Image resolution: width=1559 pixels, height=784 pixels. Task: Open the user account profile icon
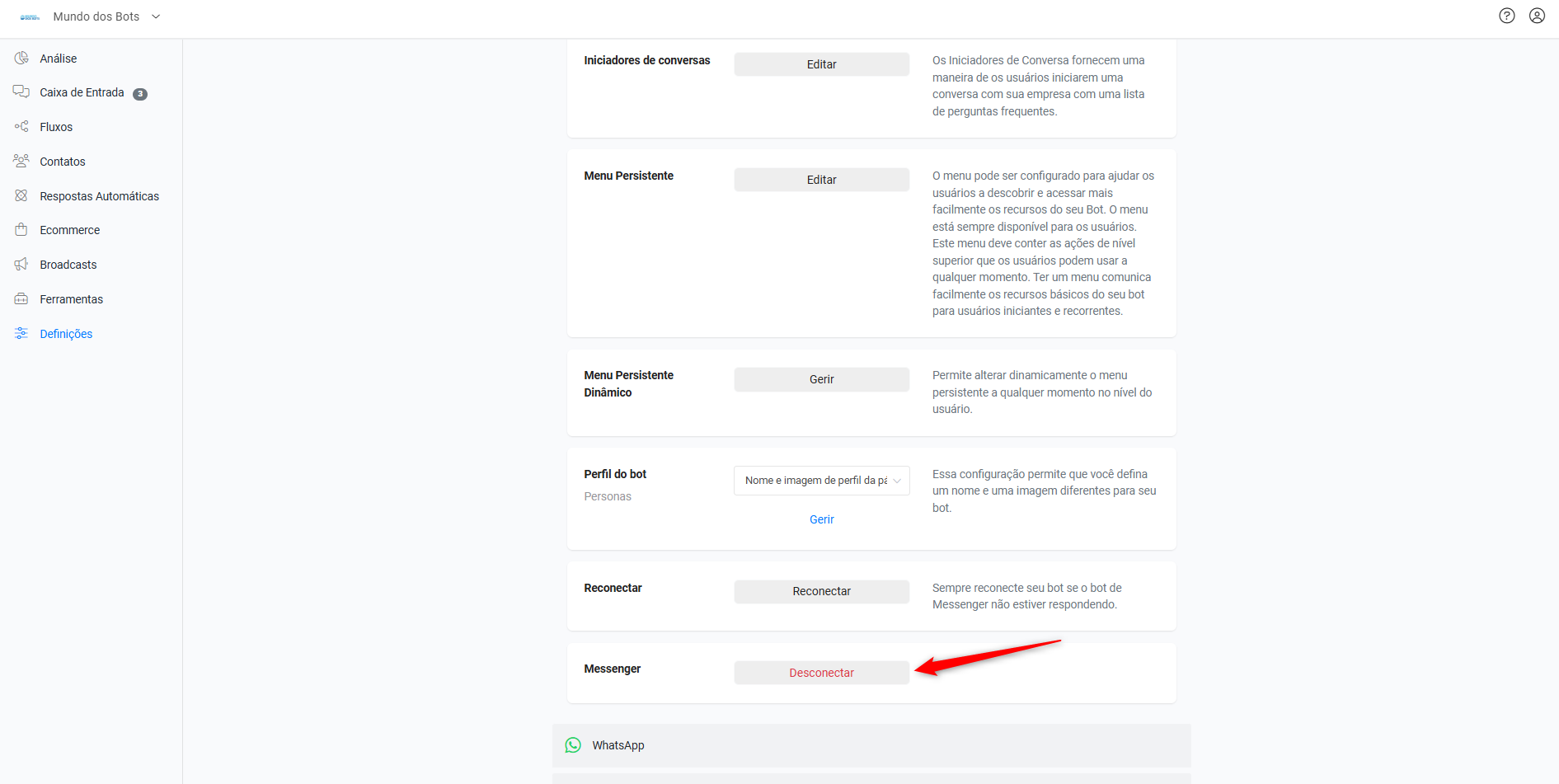(1538, 16)
